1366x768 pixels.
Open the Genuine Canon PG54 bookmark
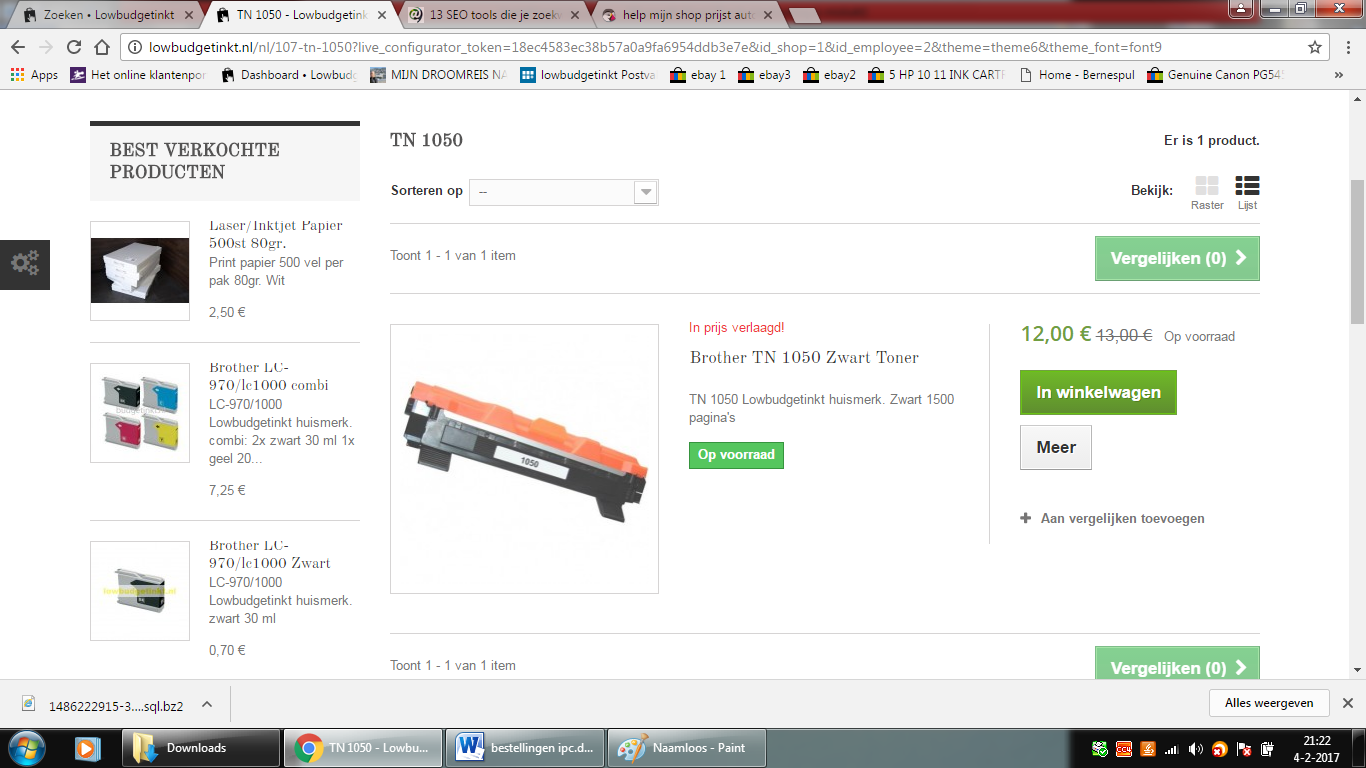click(1215, 75)
